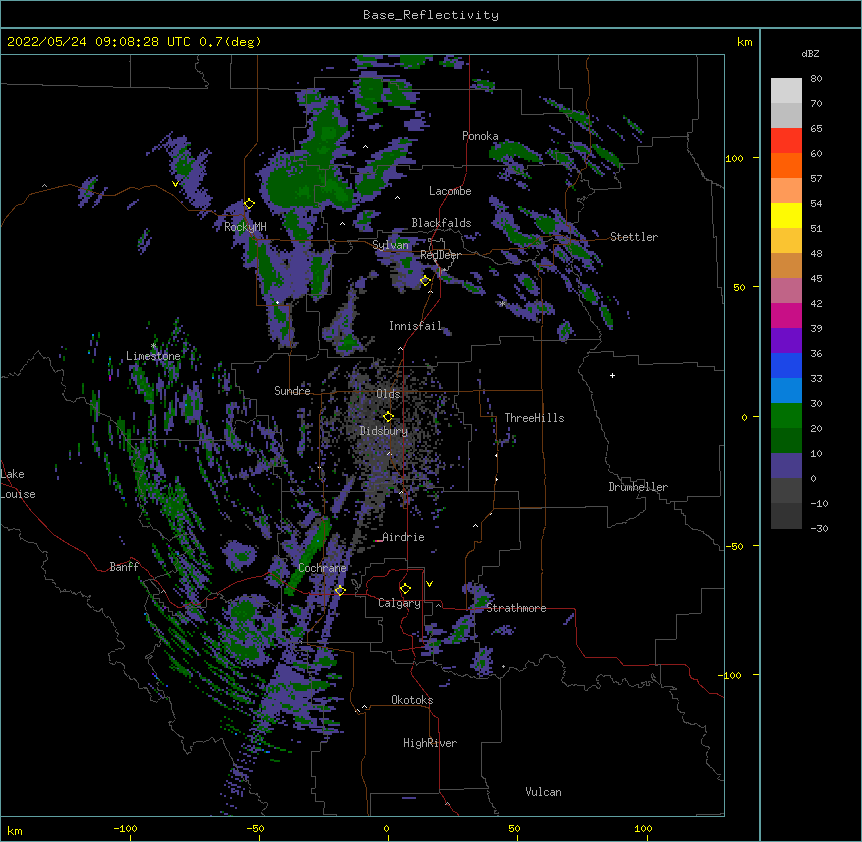The width and height of the screenshot is (862, 842).
Task: Click the Ponoka label
Action: 480,136
